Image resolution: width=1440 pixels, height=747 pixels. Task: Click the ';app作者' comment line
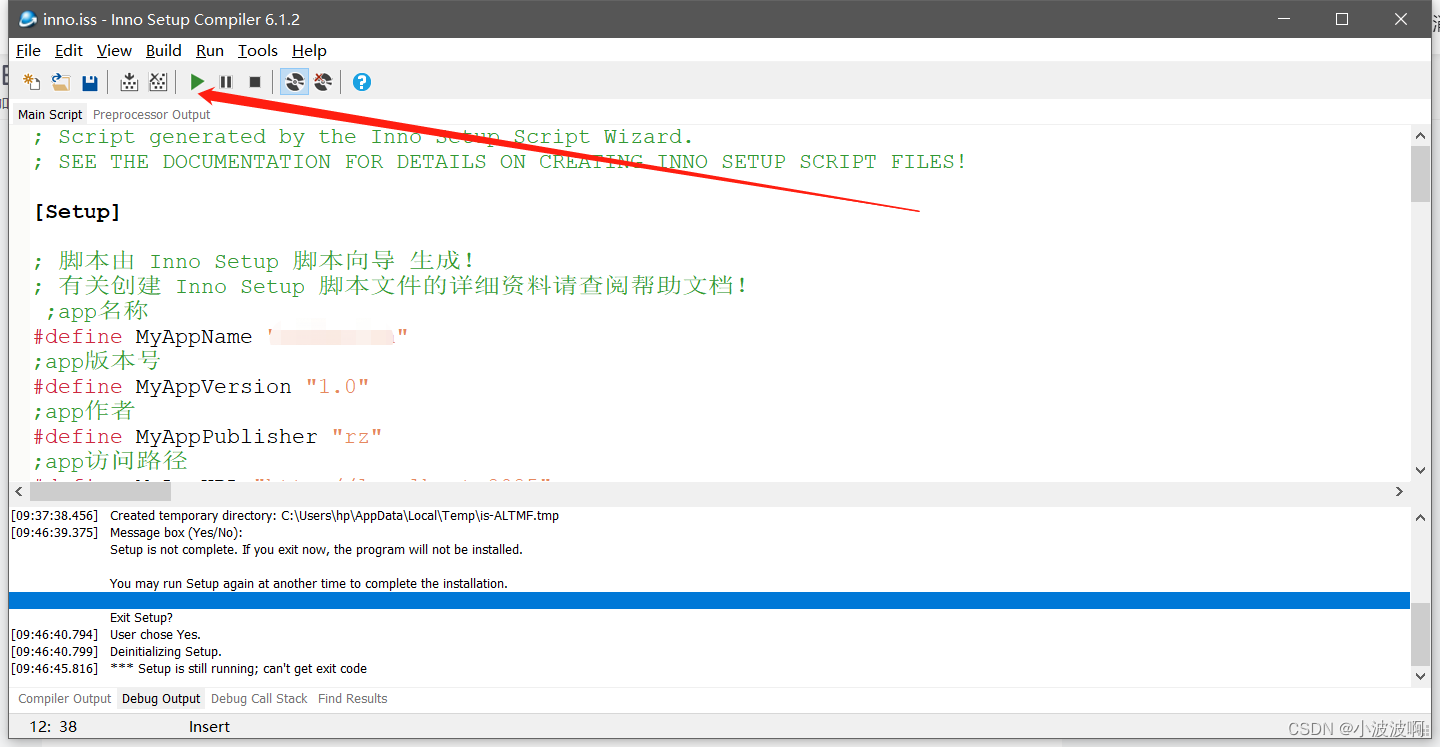[x=84, y=411]
